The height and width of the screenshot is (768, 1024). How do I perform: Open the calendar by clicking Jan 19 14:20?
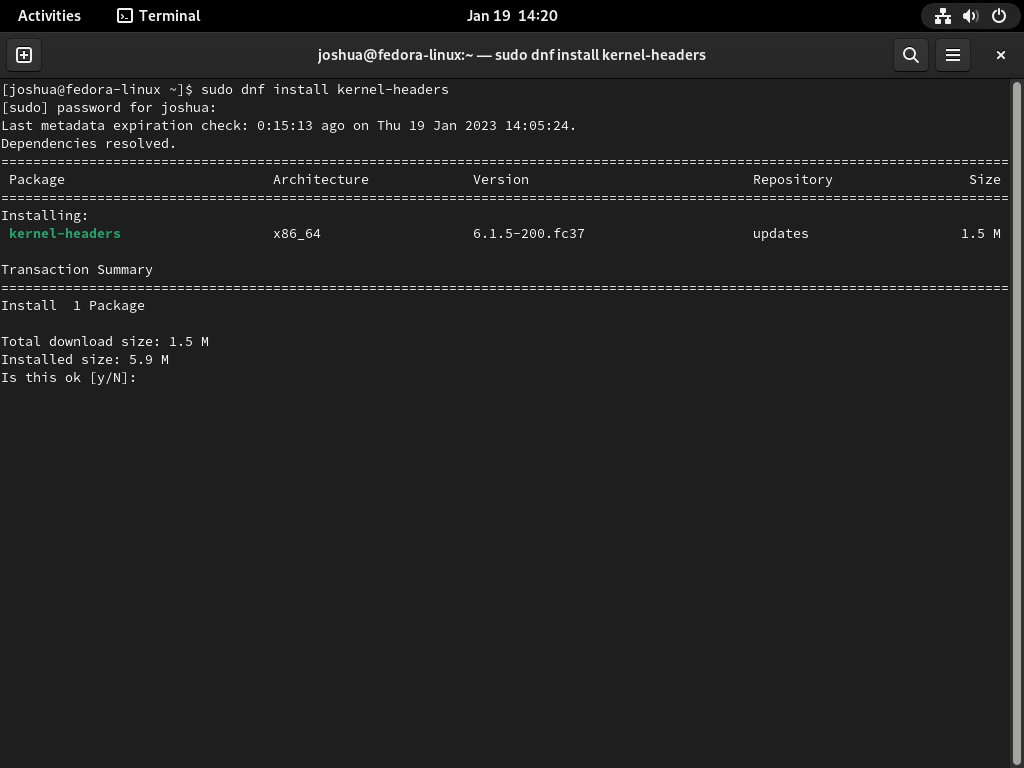tap(512, 15)
